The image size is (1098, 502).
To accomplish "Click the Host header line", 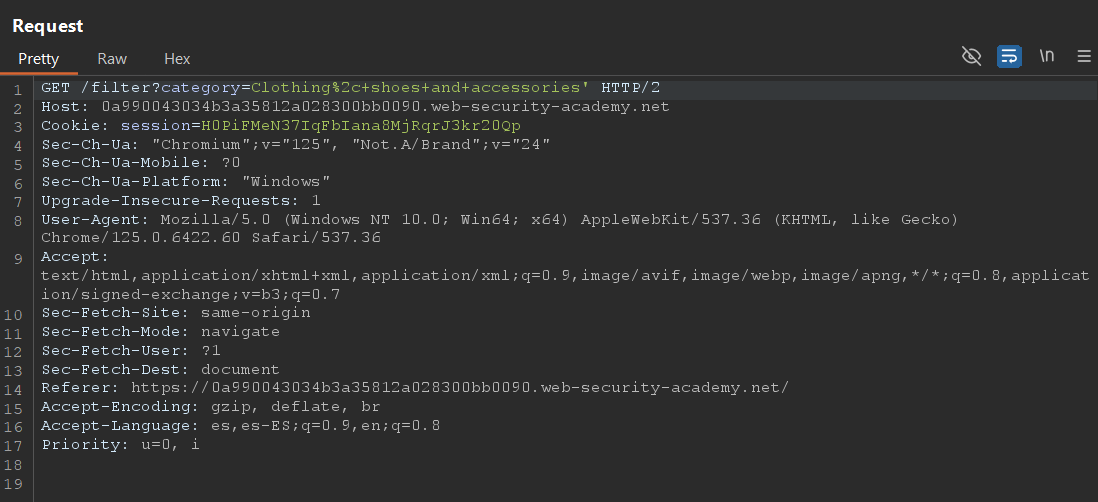I will pos(355,107).
